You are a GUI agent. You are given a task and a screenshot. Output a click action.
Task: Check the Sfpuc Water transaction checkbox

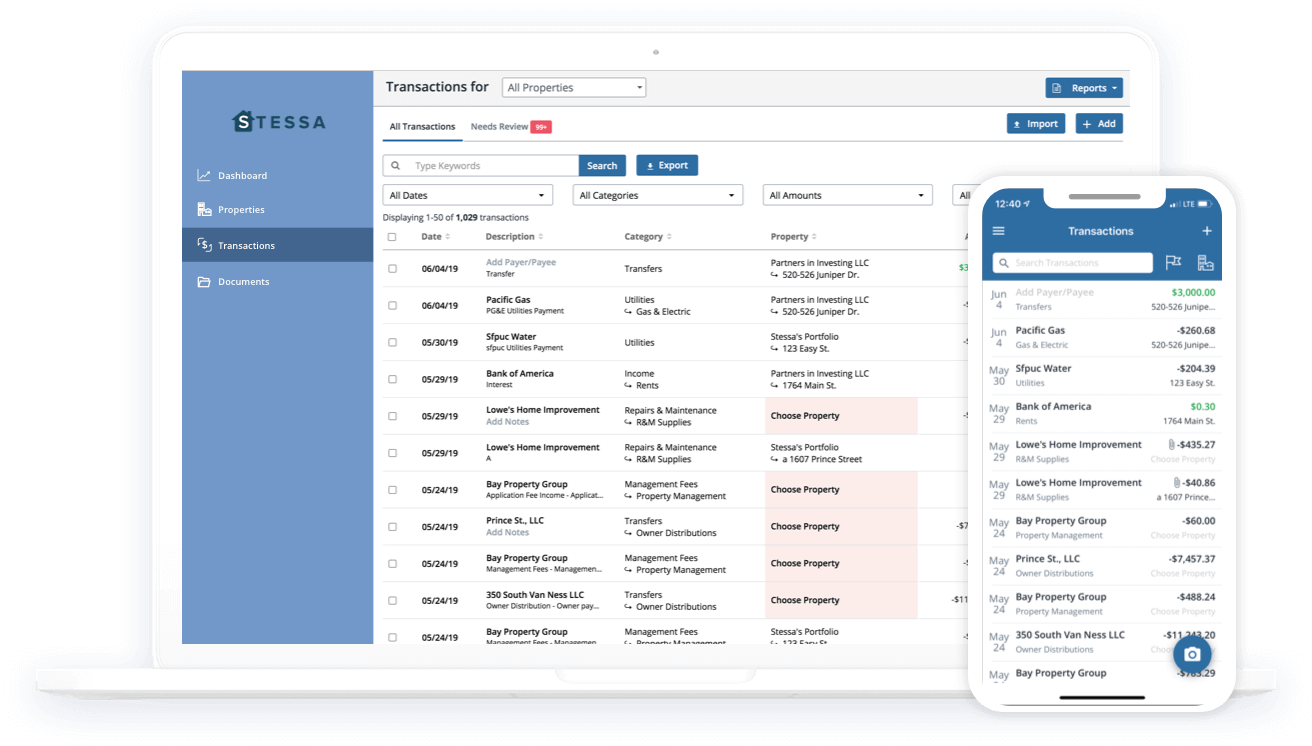coord(392,342)
